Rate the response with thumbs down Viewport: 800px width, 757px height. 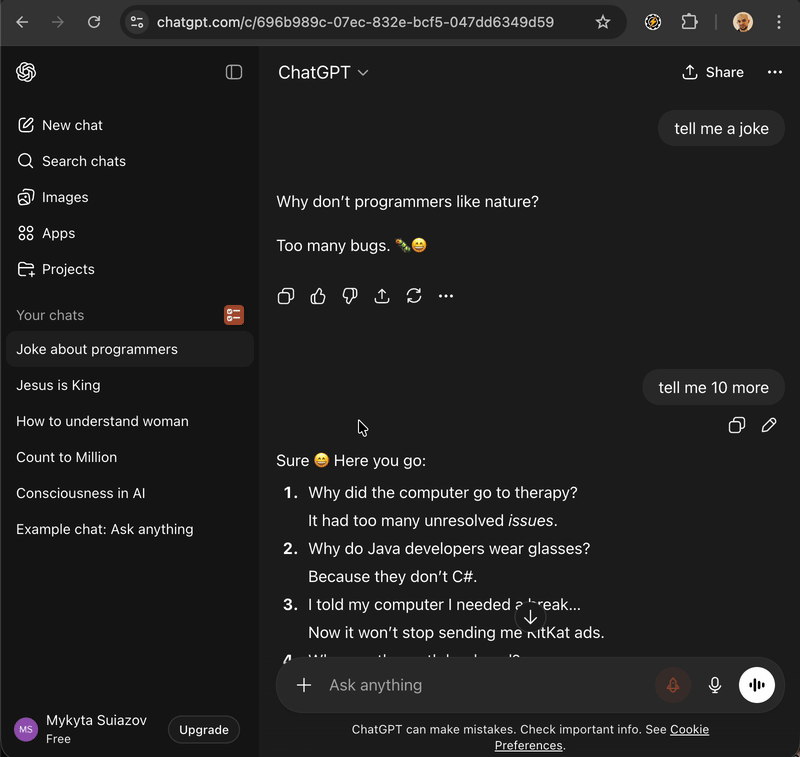tap(350, 296)
